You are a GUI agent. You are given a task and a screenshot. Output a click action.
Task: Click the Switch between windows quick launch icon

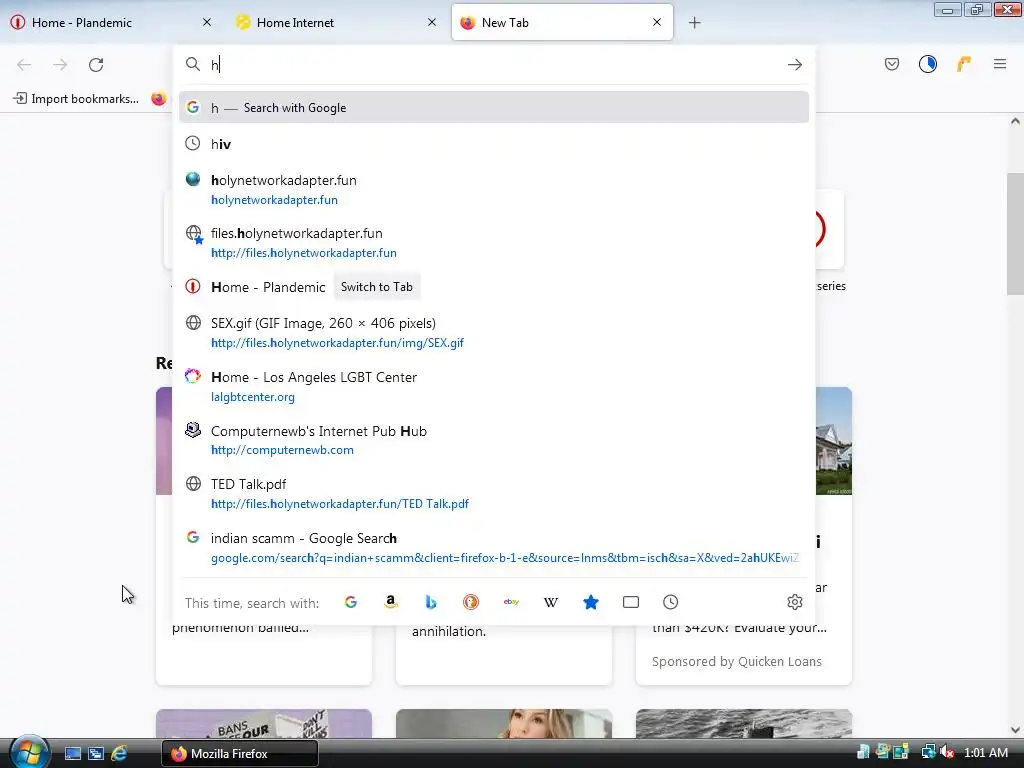tap(96, 754)
